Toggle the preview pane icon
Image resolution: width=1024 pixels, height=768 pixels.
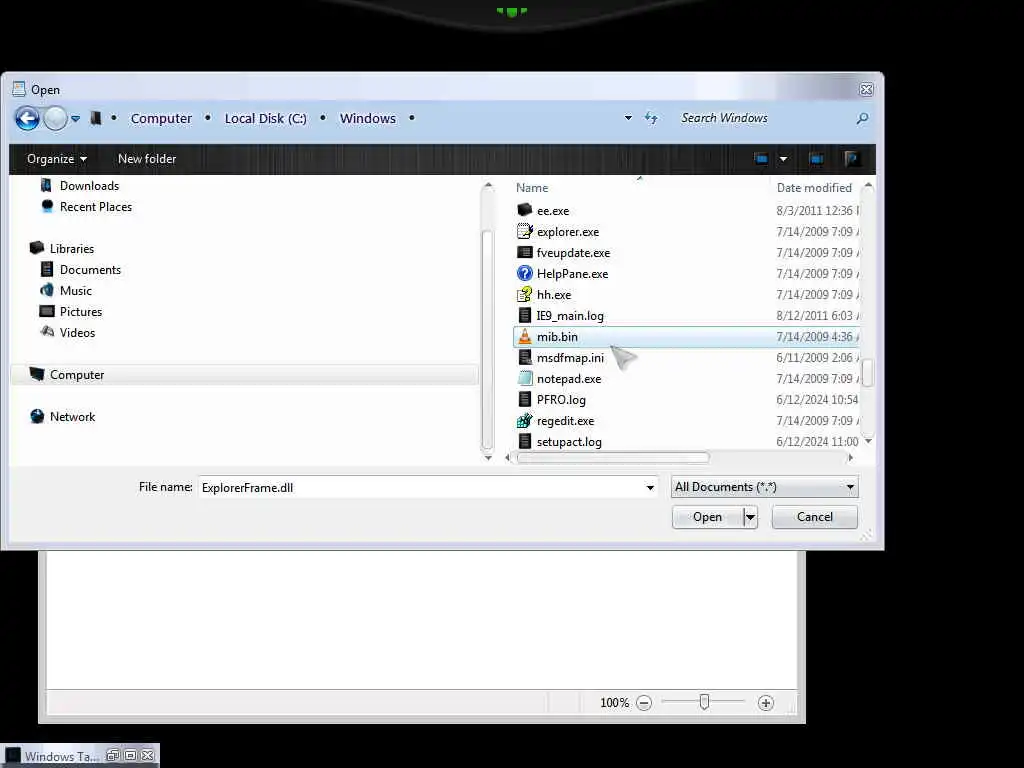pos(816,159)
